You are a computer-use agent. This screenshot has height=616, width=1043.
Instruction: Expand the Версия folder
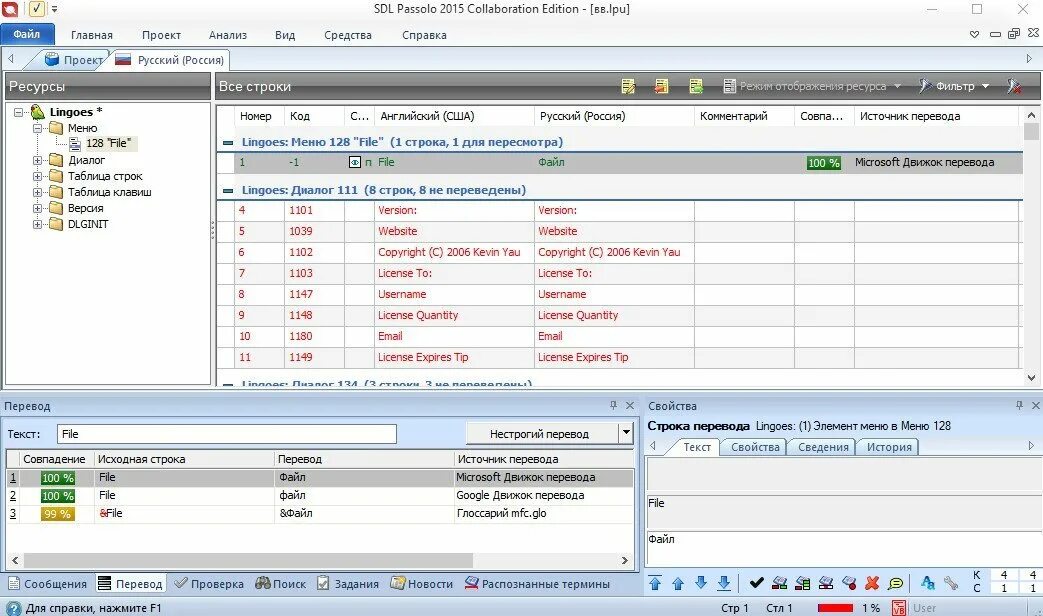coord(38,208)
